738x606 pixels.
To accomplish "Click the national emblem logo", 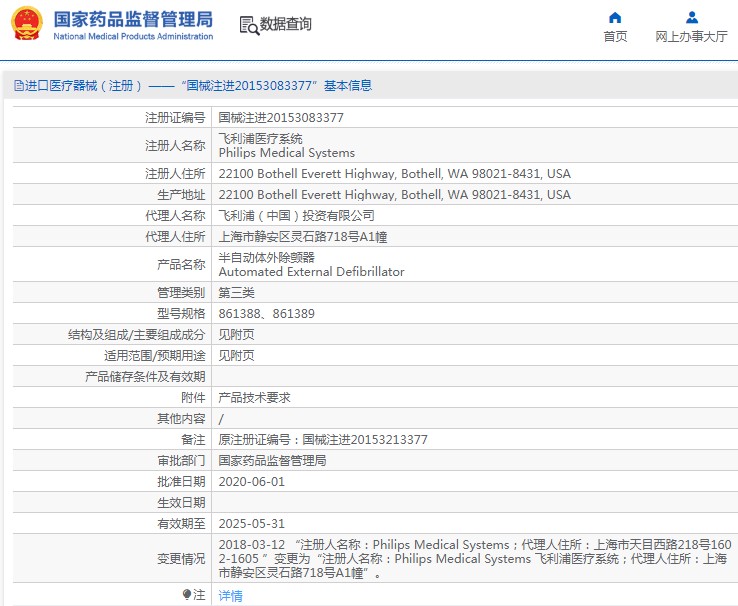I will click(27, 24).
